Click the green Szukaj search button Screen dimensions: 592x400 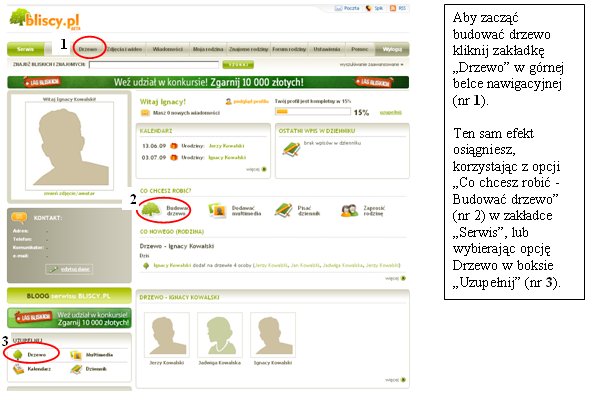point(238,65)
